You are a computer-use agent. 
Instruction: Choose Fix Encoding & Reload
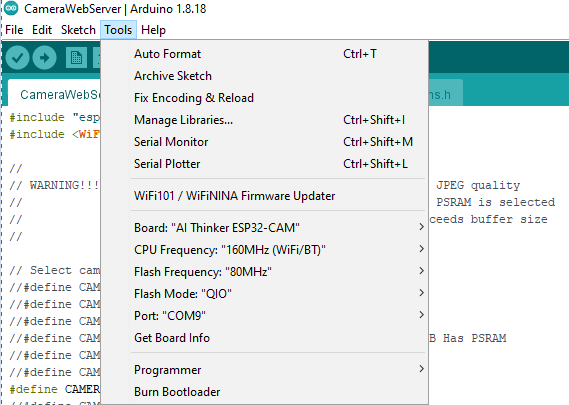pos(265,98)
